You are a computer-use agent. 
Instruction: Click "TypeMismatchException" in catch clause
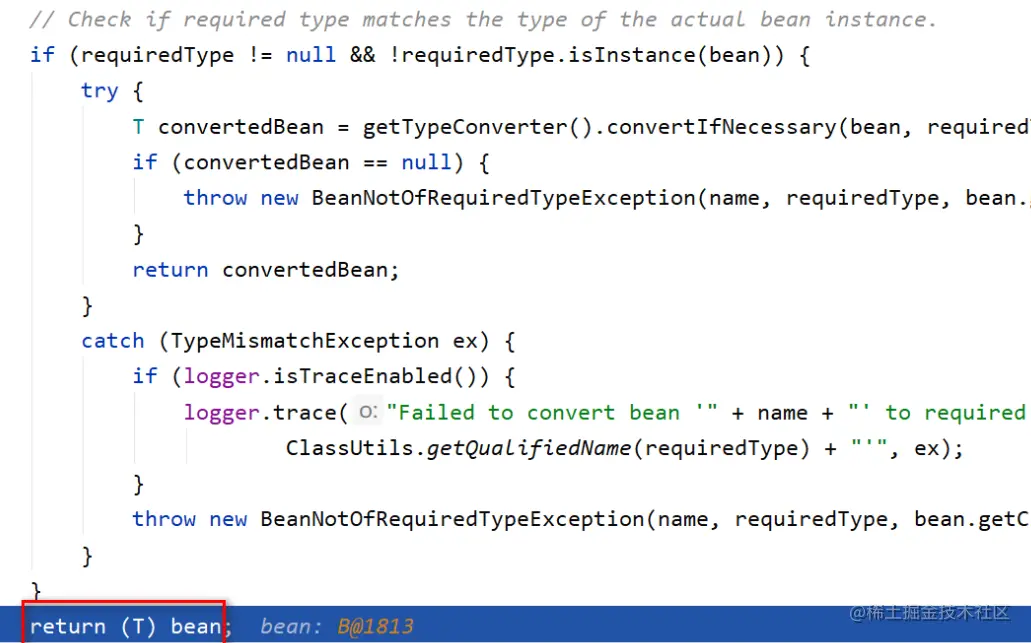304,341
